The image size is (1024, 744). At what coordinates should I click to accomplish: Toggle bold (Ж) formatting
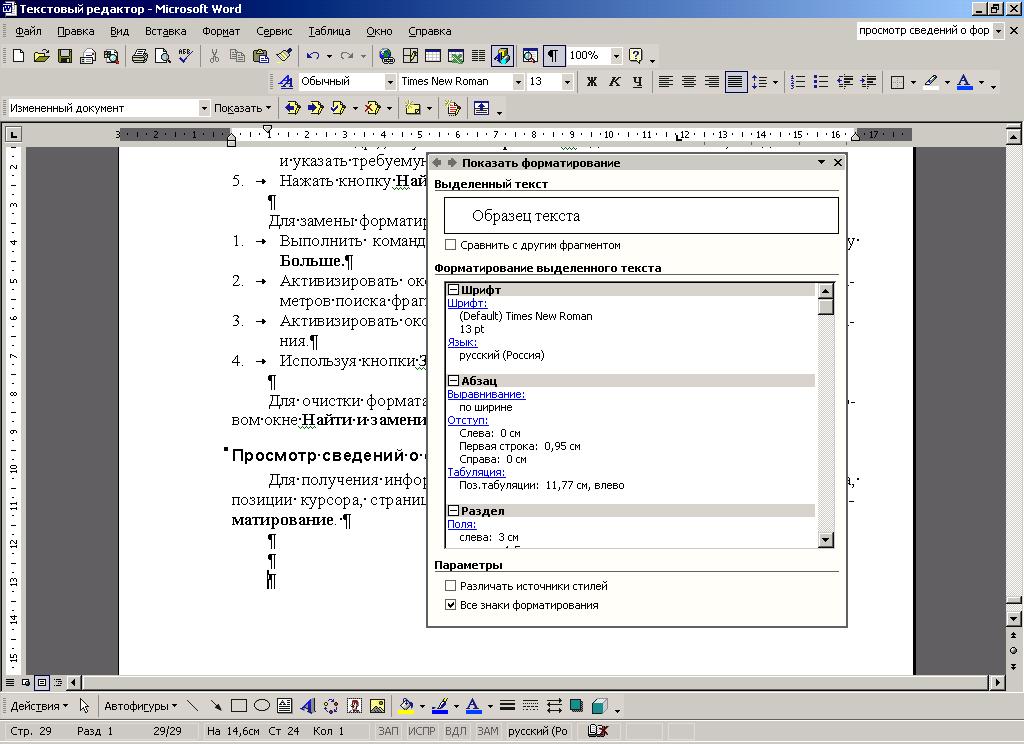(x=591, y=82)
